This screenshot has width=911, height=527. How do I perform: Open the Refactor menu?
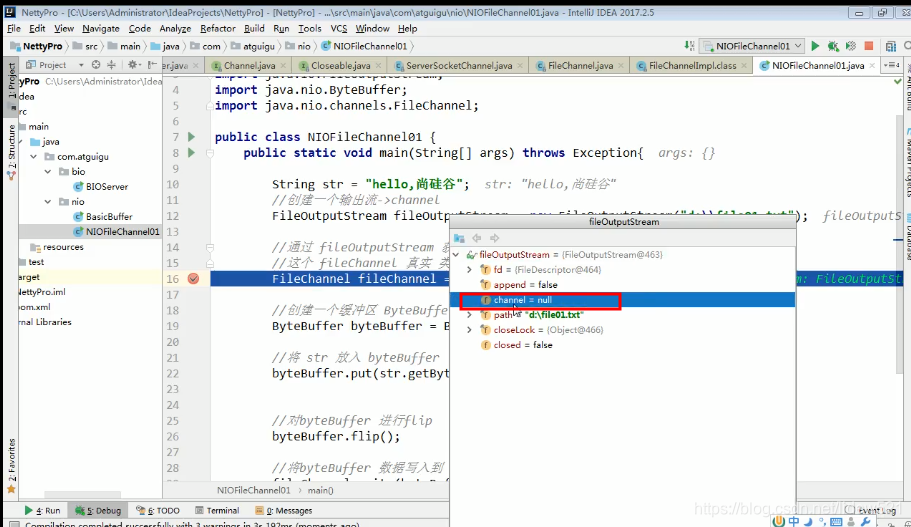click(217, 28)
